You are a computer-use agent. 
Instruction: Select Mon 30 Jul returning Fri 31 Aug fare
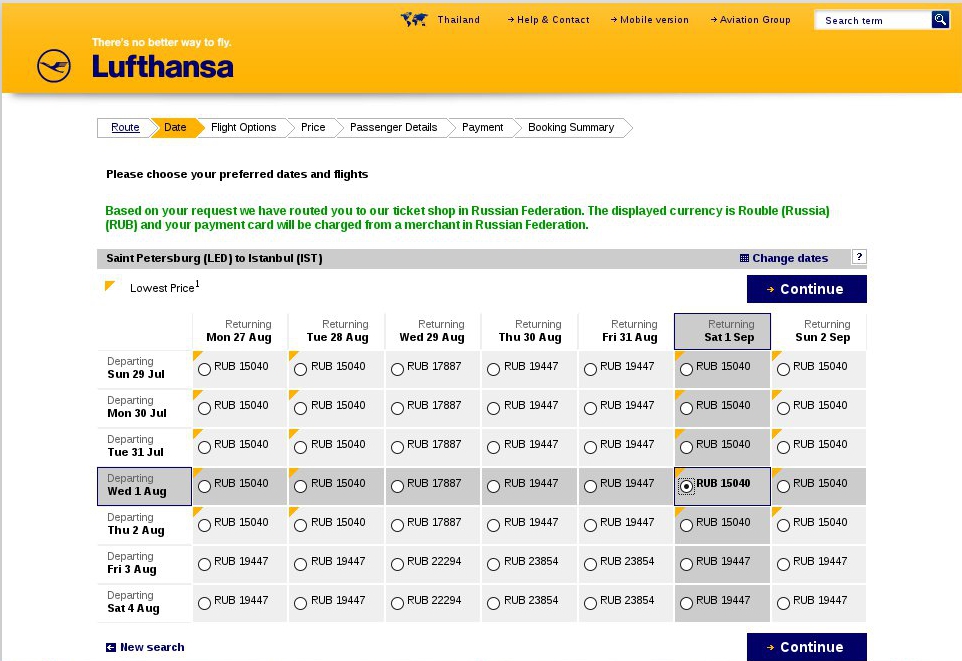pos(590,408)
